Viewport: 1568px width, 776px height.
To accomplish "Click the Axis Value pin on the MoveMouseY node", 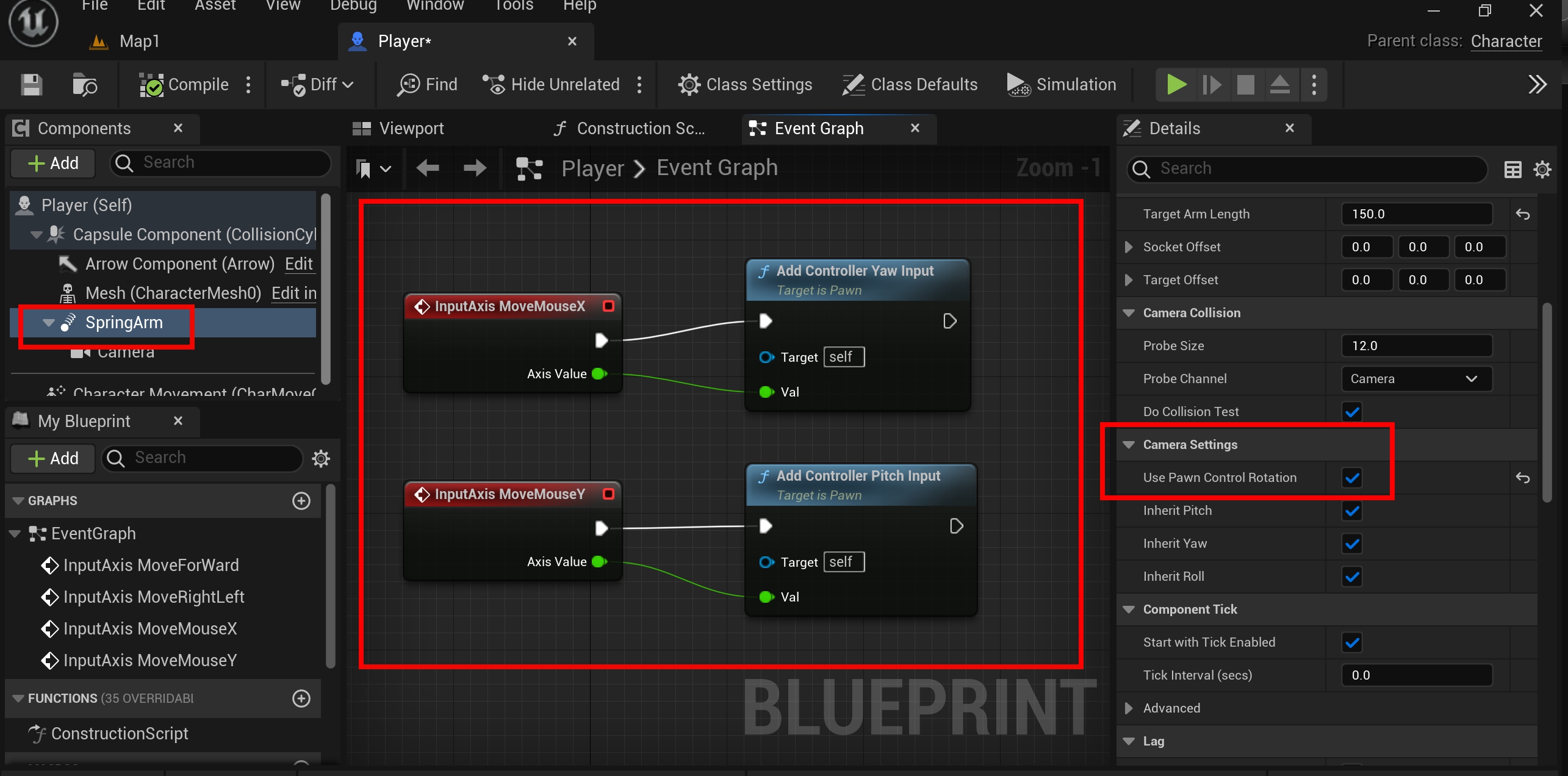I will tap(599, 562).
